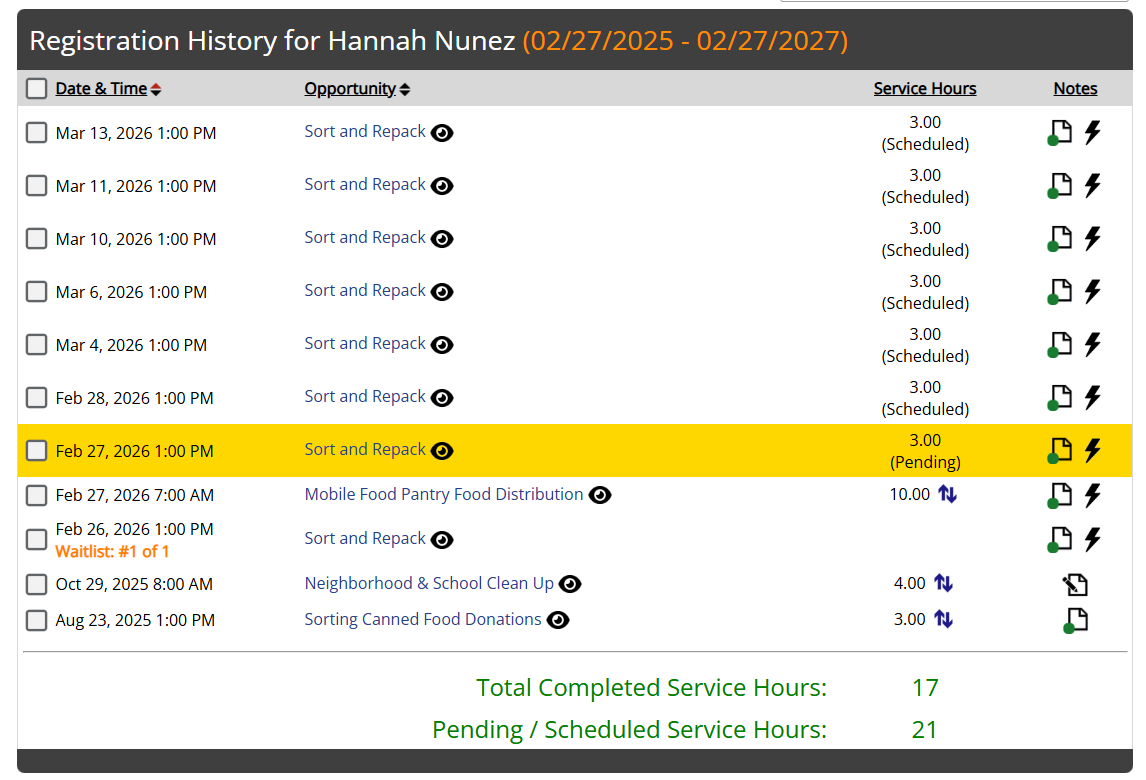Check the Feb 26 waitlist row checkbox
Screen dimensions: 1146x780
point(37,539)
